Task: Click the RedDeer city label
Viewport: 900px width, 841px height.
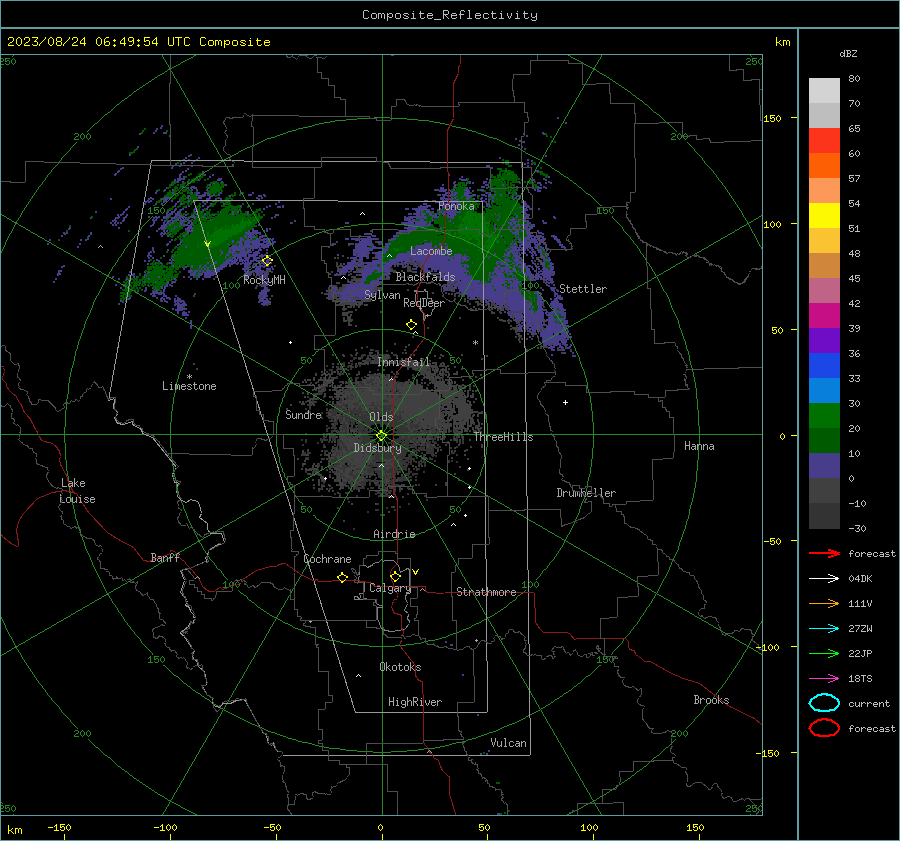Action: coord(424,303)
